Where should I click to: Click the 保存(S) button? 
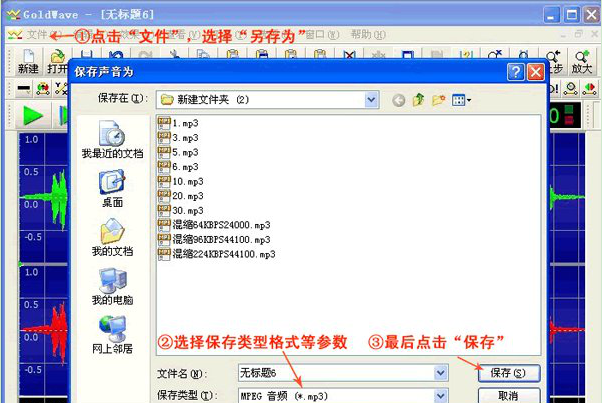(x=509, y=373)
